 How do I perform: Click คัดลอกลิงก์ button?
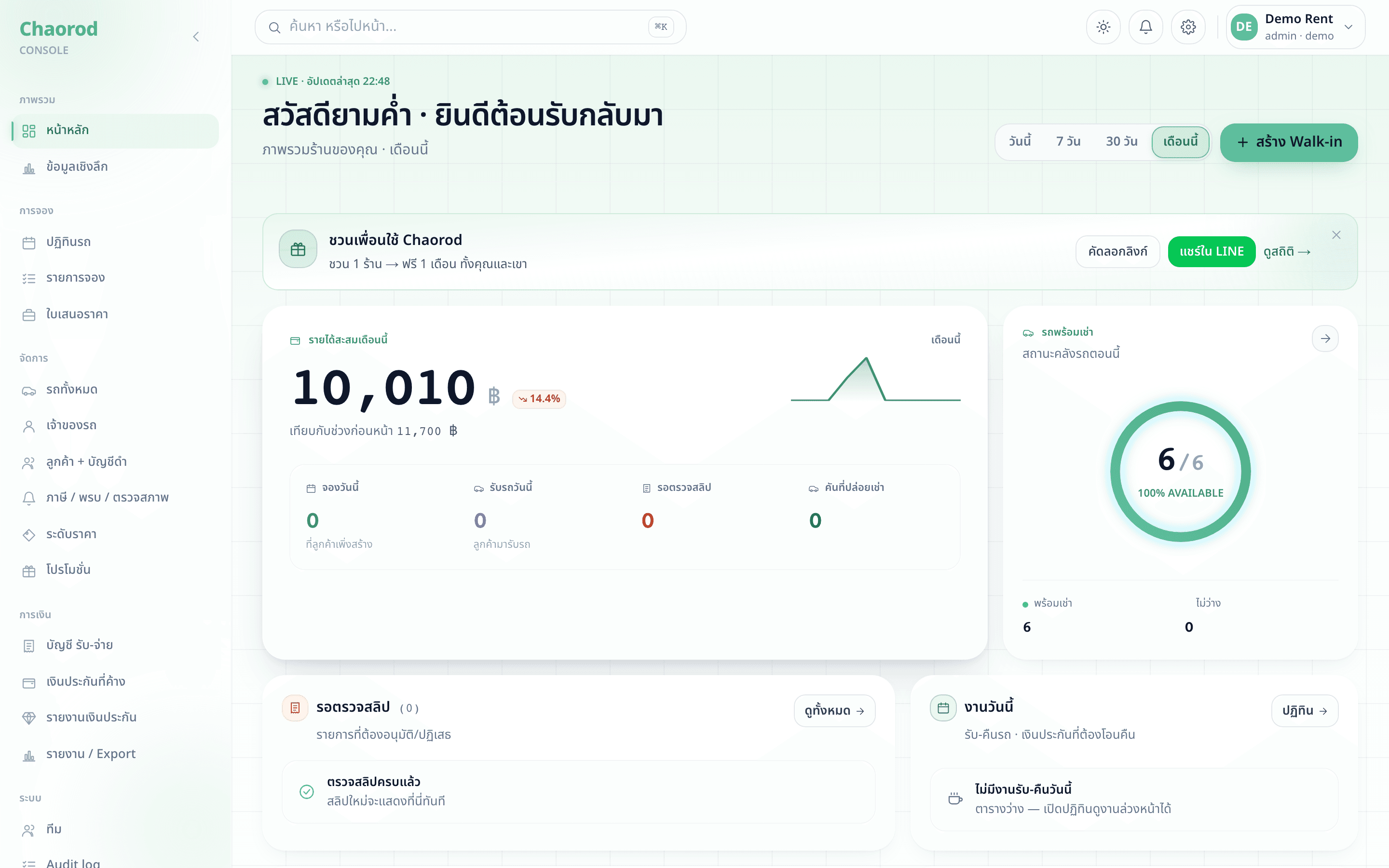(1117, 251)
